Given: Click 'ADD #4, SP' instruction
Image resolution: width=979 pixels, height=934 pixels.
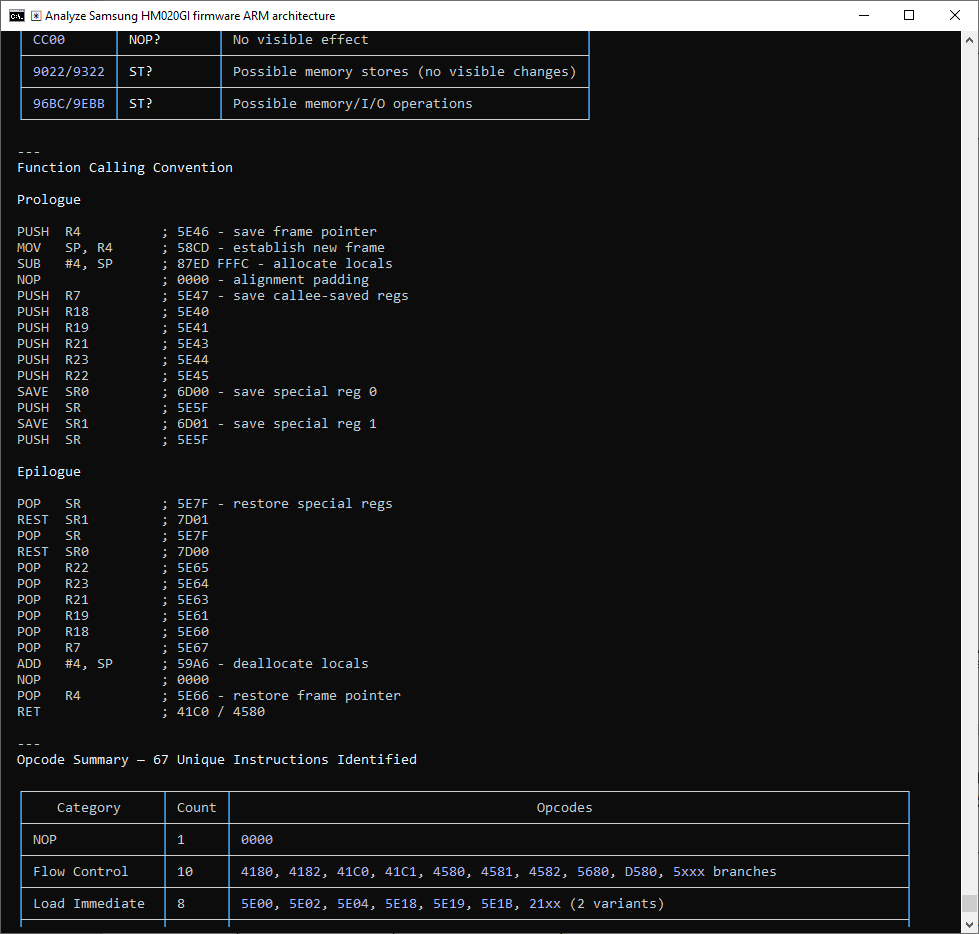Looking at the screenshot, I should (65, 664).
